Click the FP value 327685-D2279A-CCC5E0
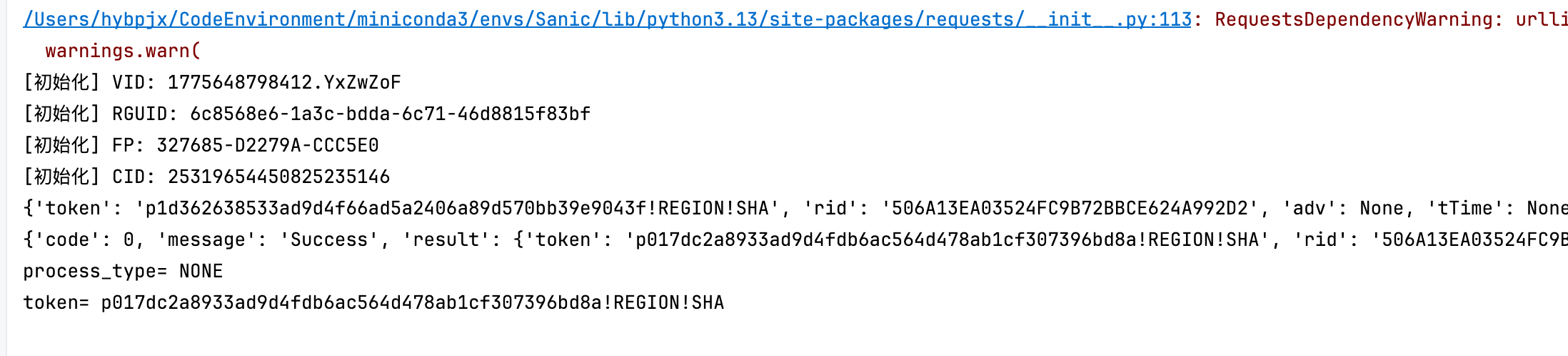Image resolution: width=1568 pixels, height=356 pixels. point(268,145)
